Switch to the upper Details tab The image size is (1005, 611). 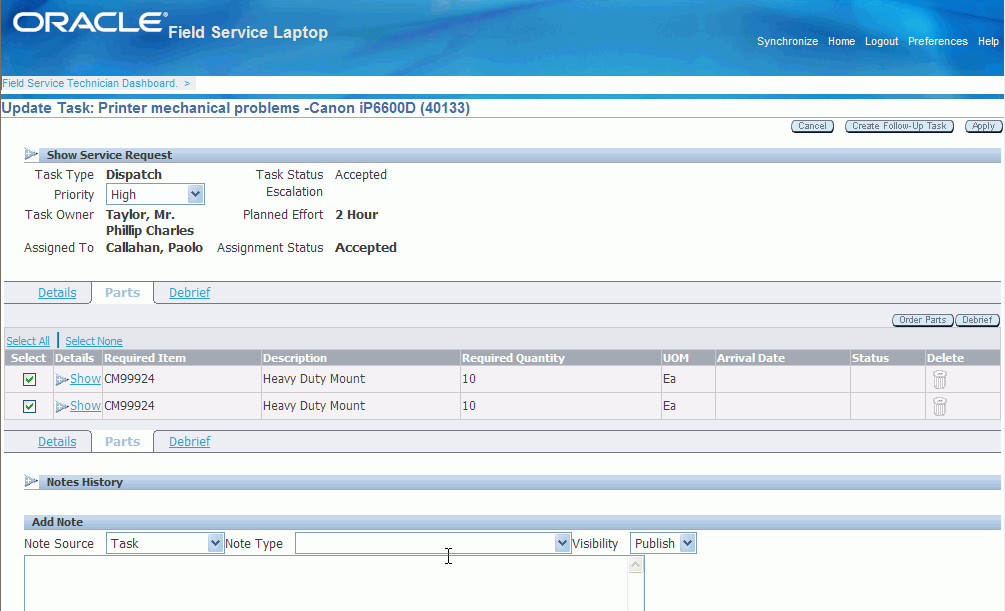57,293
